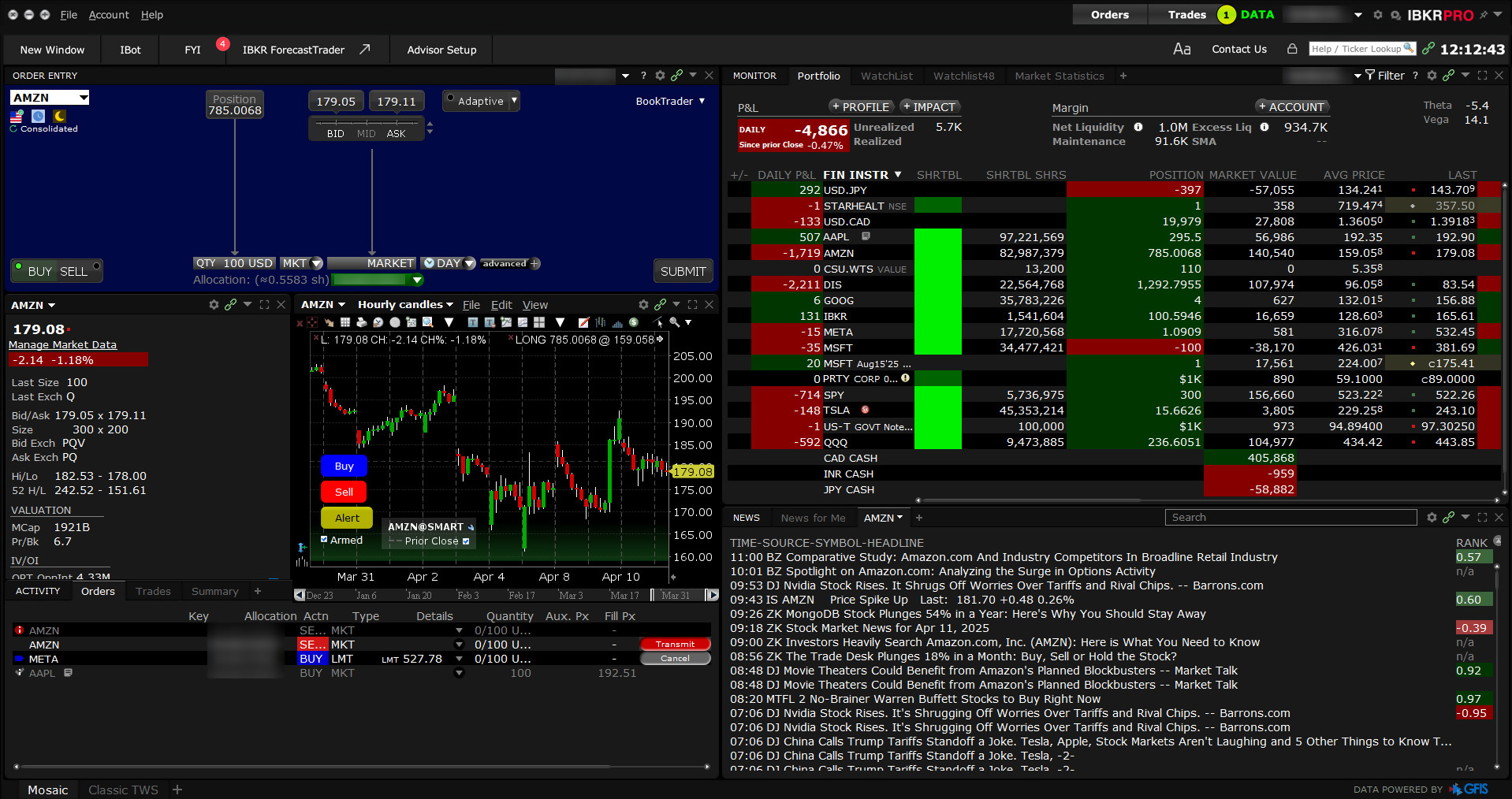
Task: Open the Account menu
Action: coord(109,14)
